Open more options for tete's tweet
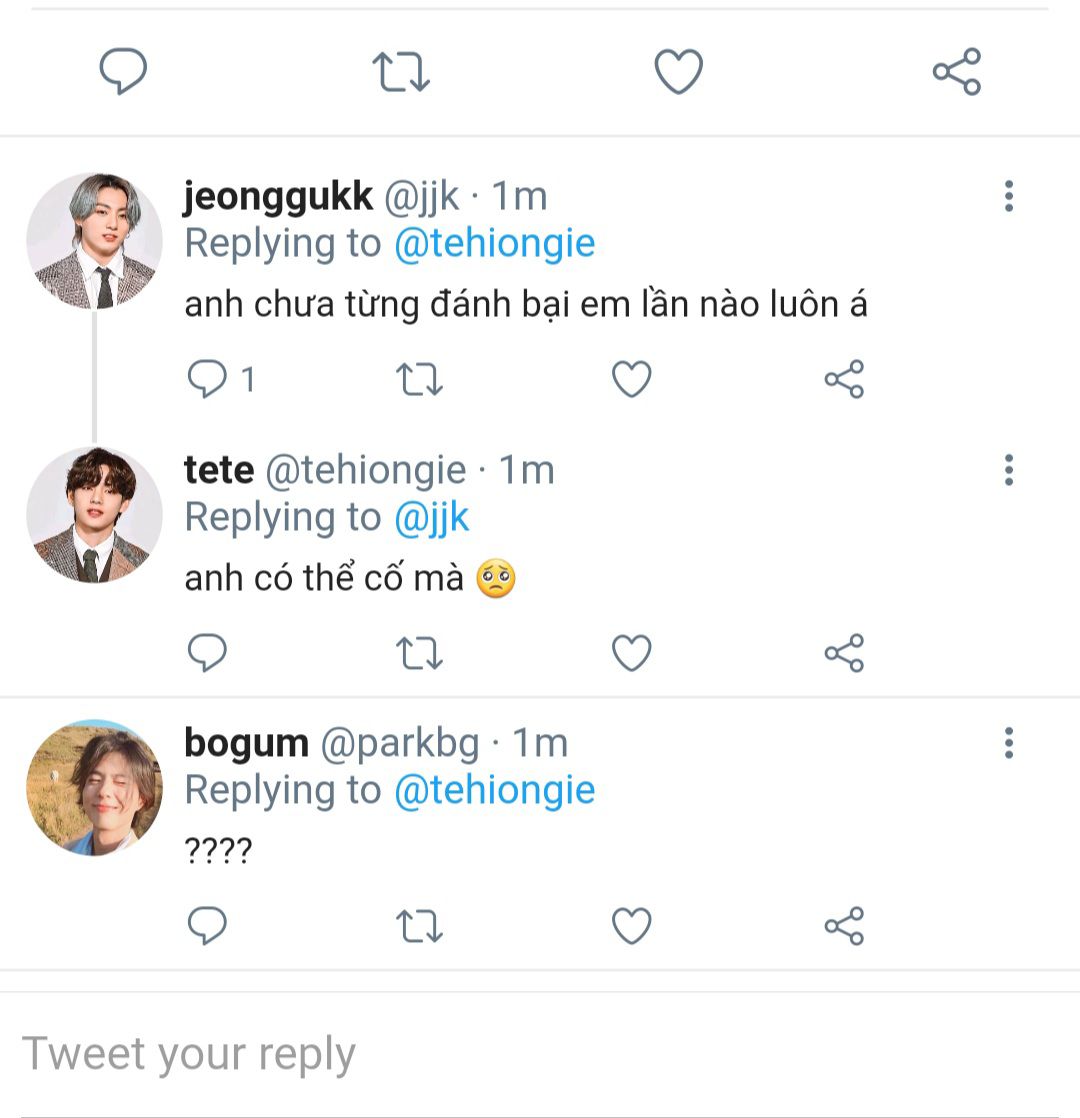 click(x=1008, y=470)
